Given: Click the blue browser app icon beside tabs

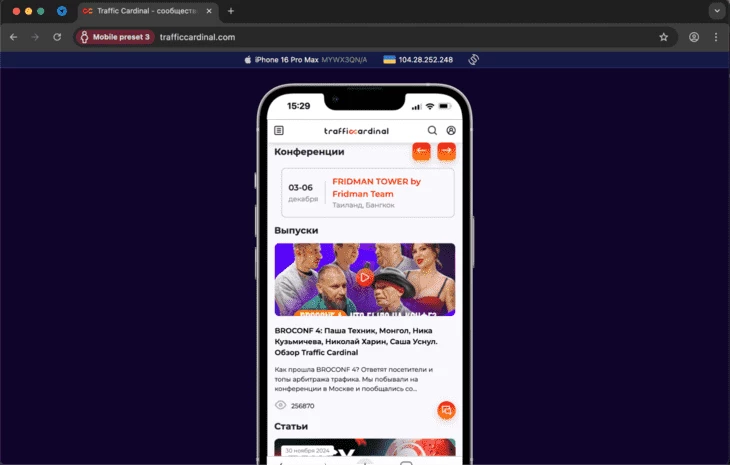Looking at the screenshot, I should tap(61, 11).
